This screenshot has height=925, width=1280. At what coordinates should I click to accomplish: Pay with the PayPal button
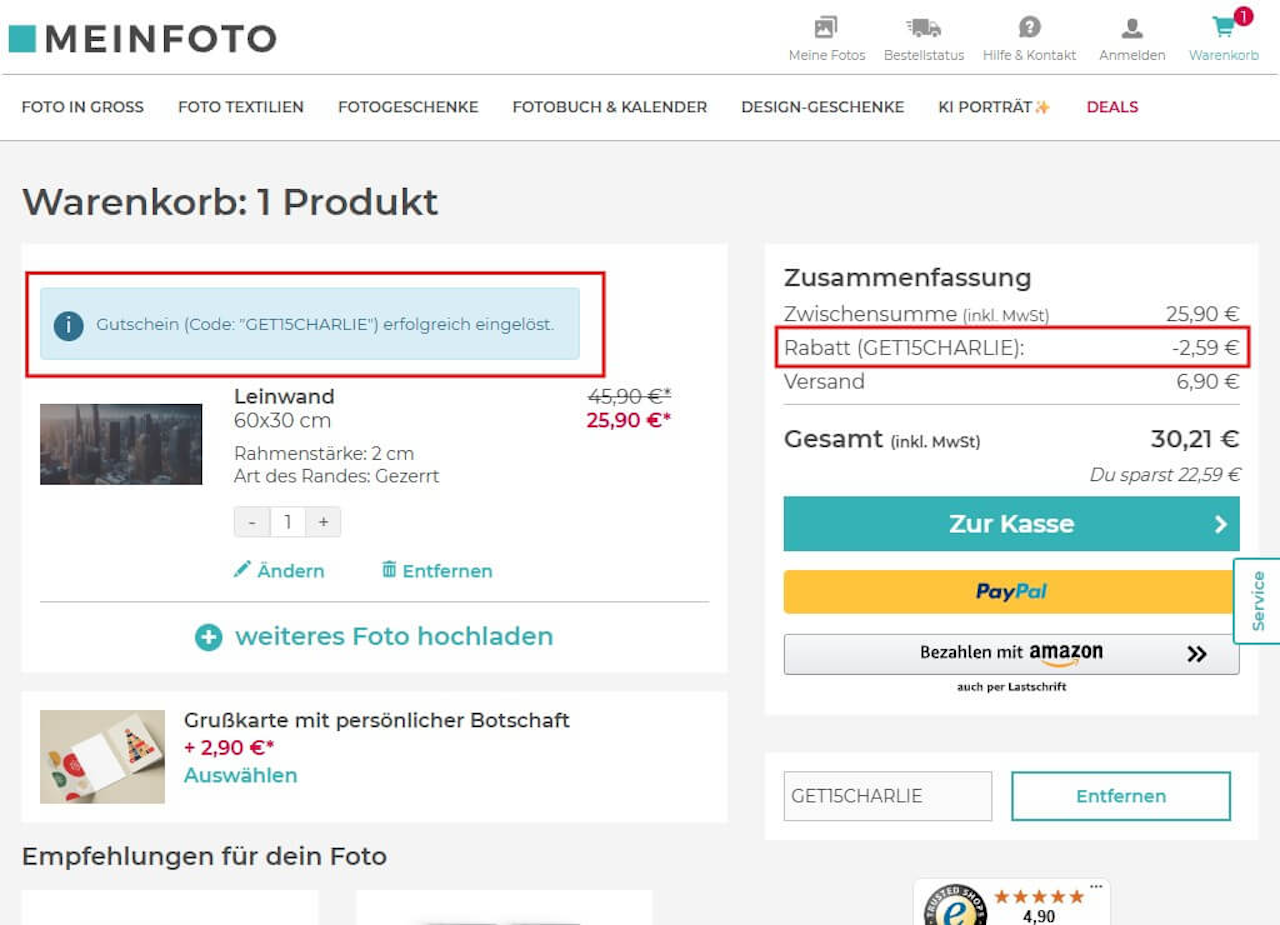pos(1011,592)
